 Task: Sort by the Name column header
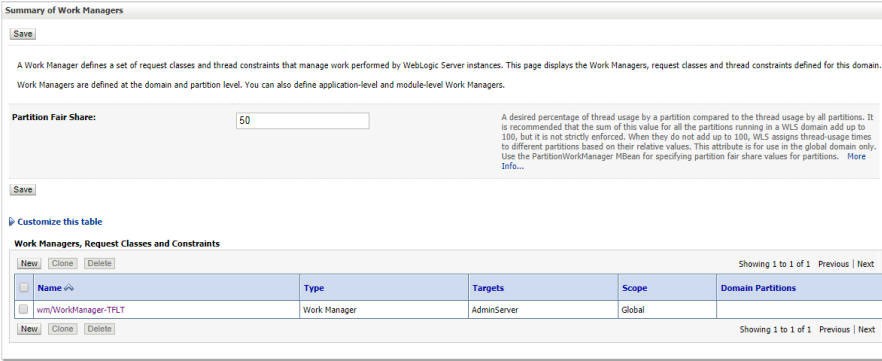50,288
